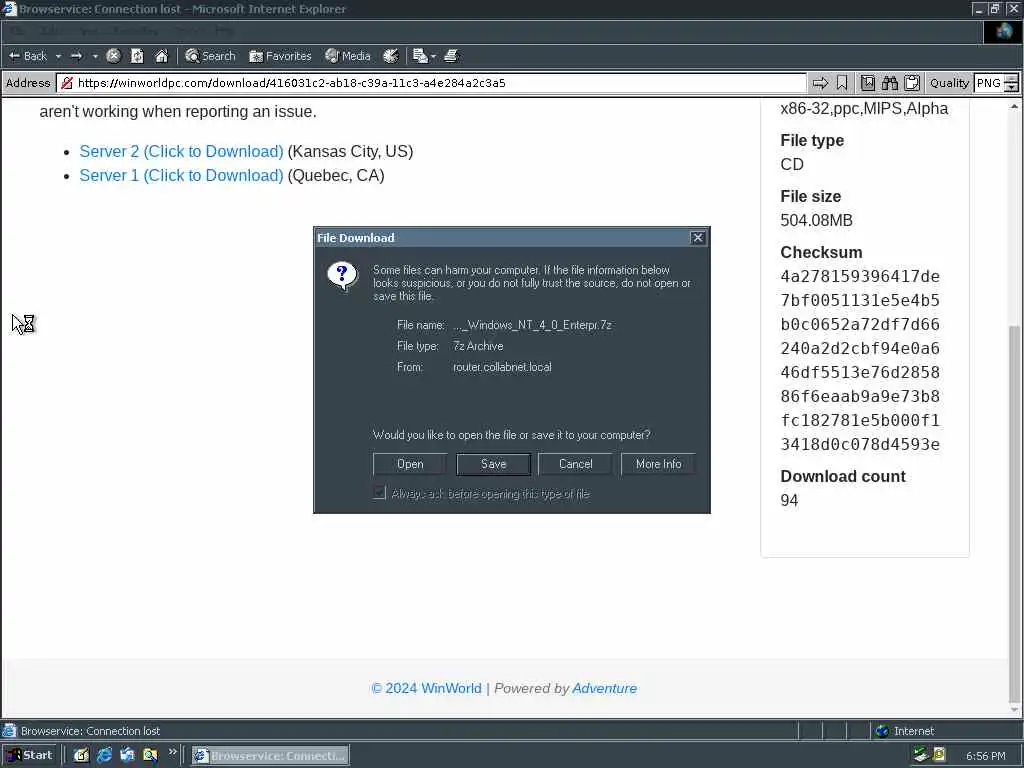
Task: Click the insecure page icon in address bar
Action: click(x=67, y=83)
